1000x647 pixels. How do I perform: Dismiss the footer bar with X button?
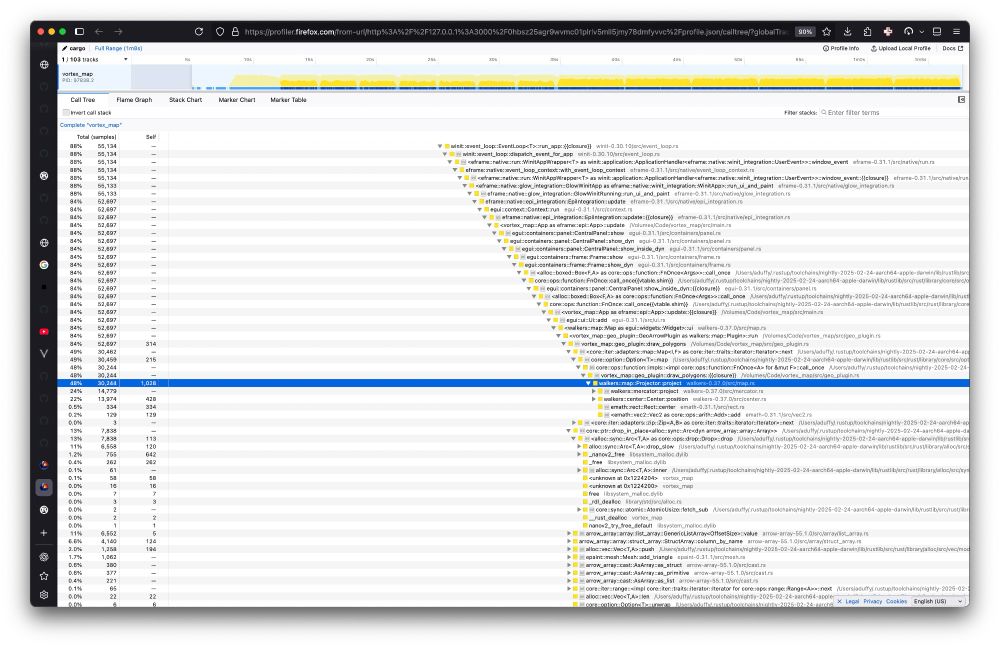tap(839, 601)
